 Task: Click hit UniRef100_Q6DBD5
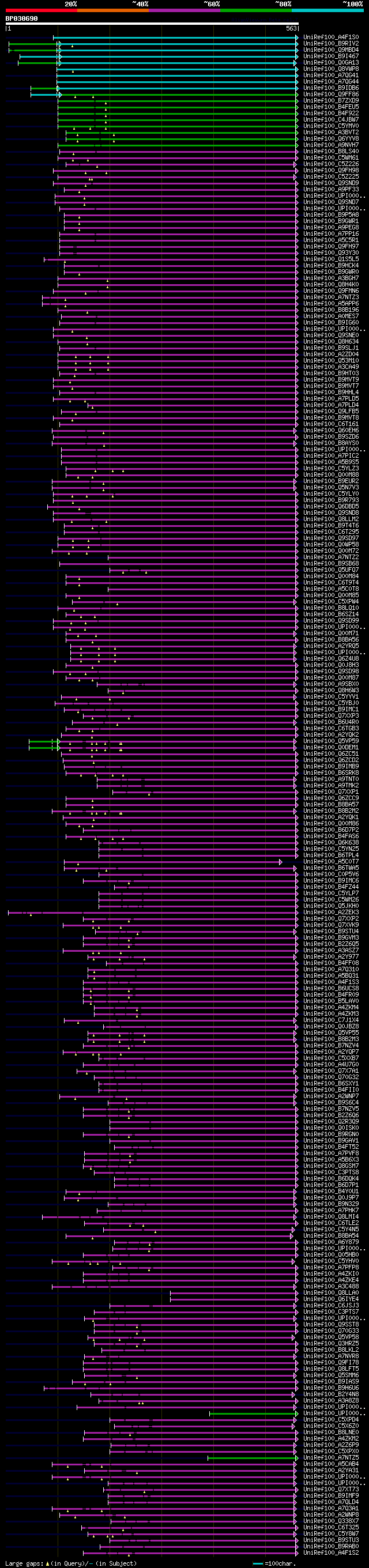(x=332, y=507)
